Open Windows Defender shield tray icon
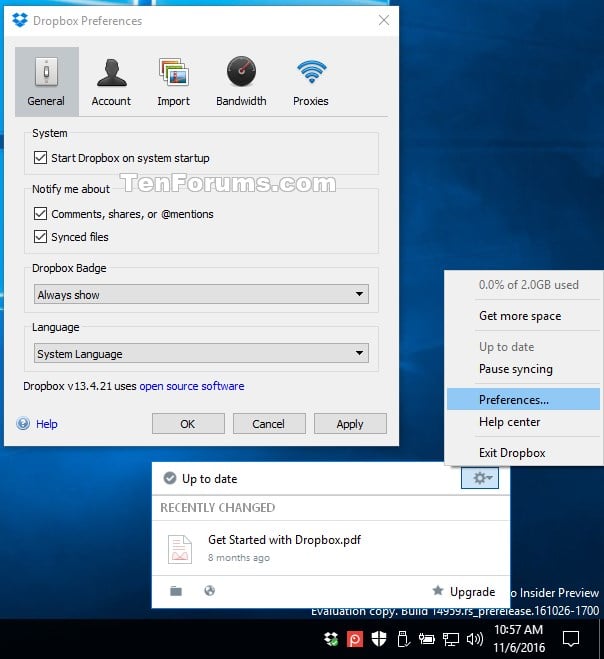The width and height of the screenshot is (604, 659). point(379,638)
